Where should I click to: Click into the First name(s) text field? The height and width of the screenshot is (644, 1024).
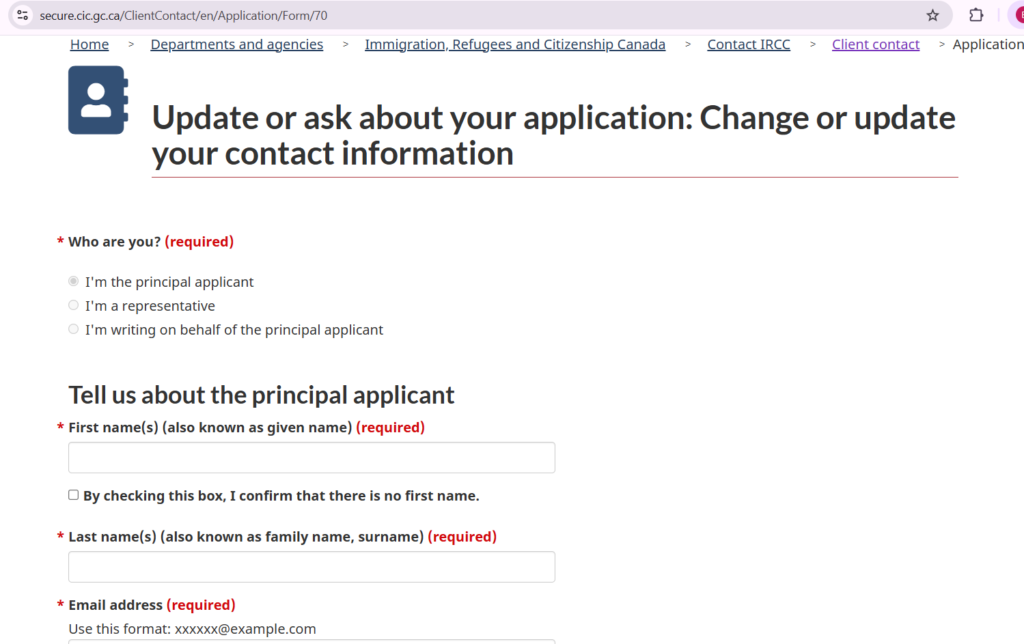pos(311,458)
